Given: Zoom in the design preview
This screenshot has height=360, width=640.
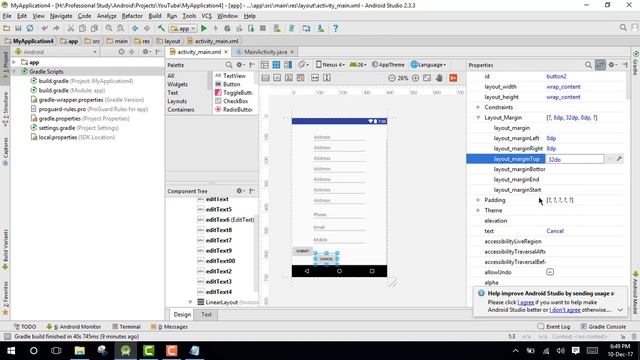Looking at the screenshot, I should point(416,78).
